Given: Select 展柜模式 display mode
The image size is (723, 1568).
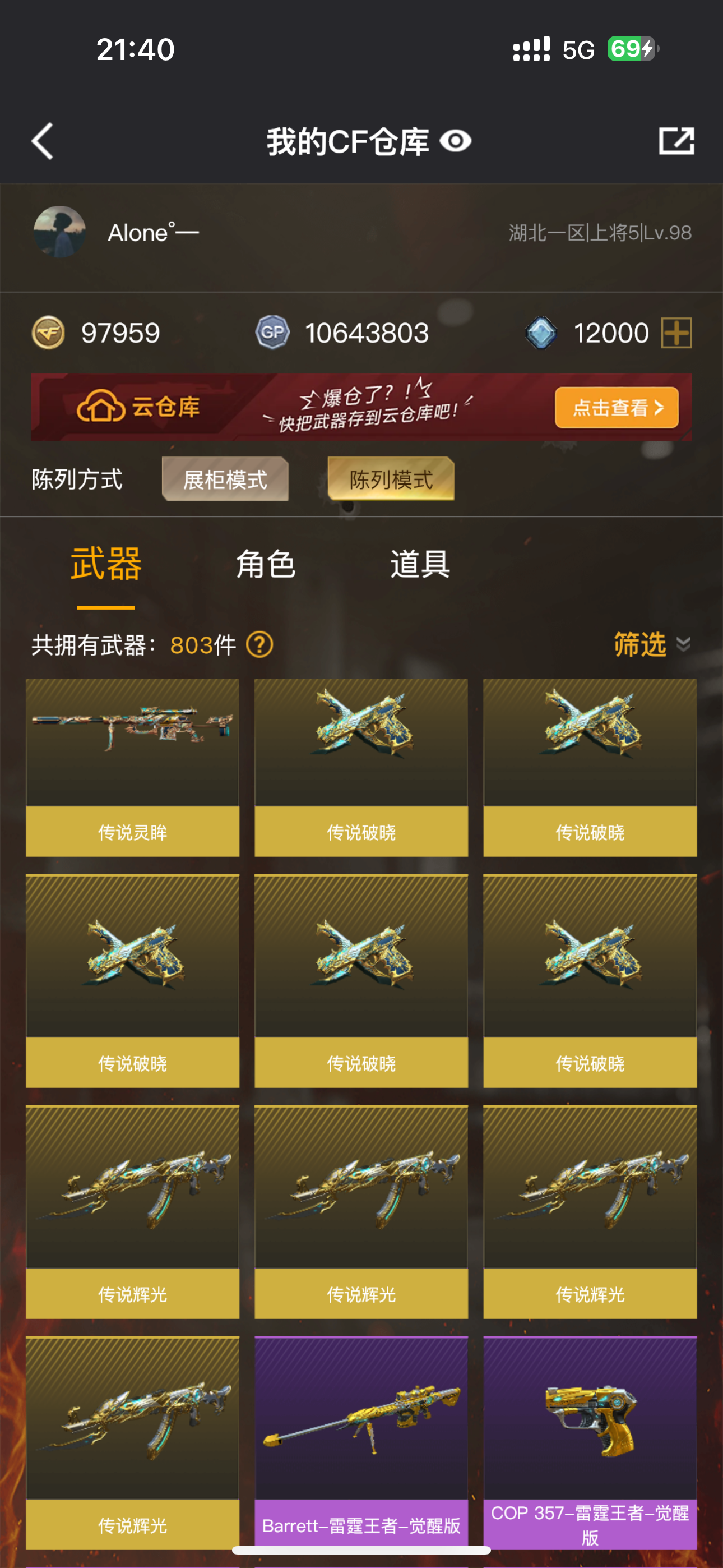Looking at the screenshot, I should point(225,479).
